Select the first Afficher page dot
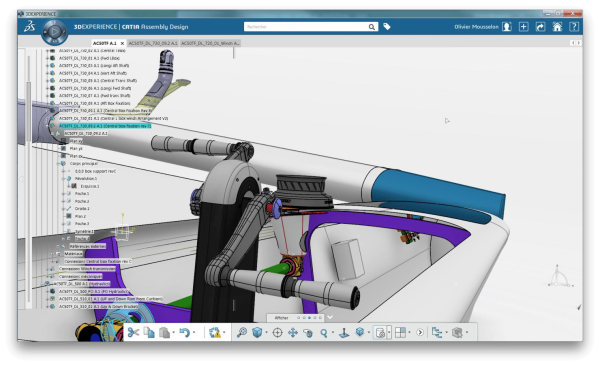The width and height of the screenshot is (600, 366). tap(298, 317)
